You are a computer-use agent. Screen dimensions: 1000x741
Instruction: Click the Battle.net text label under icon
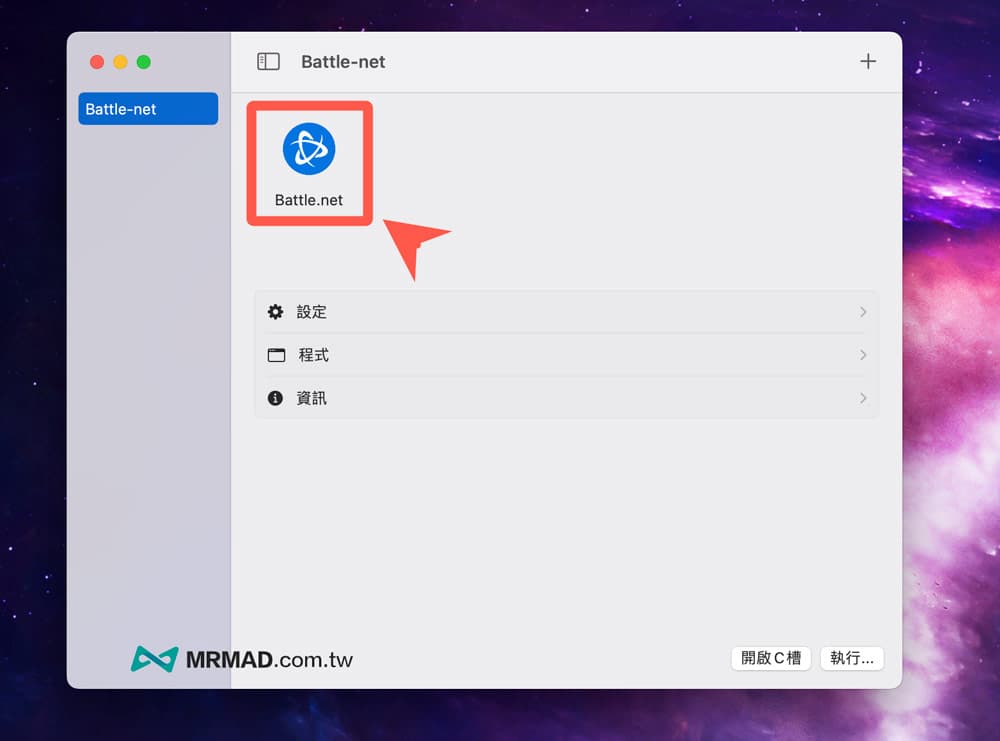309,200
